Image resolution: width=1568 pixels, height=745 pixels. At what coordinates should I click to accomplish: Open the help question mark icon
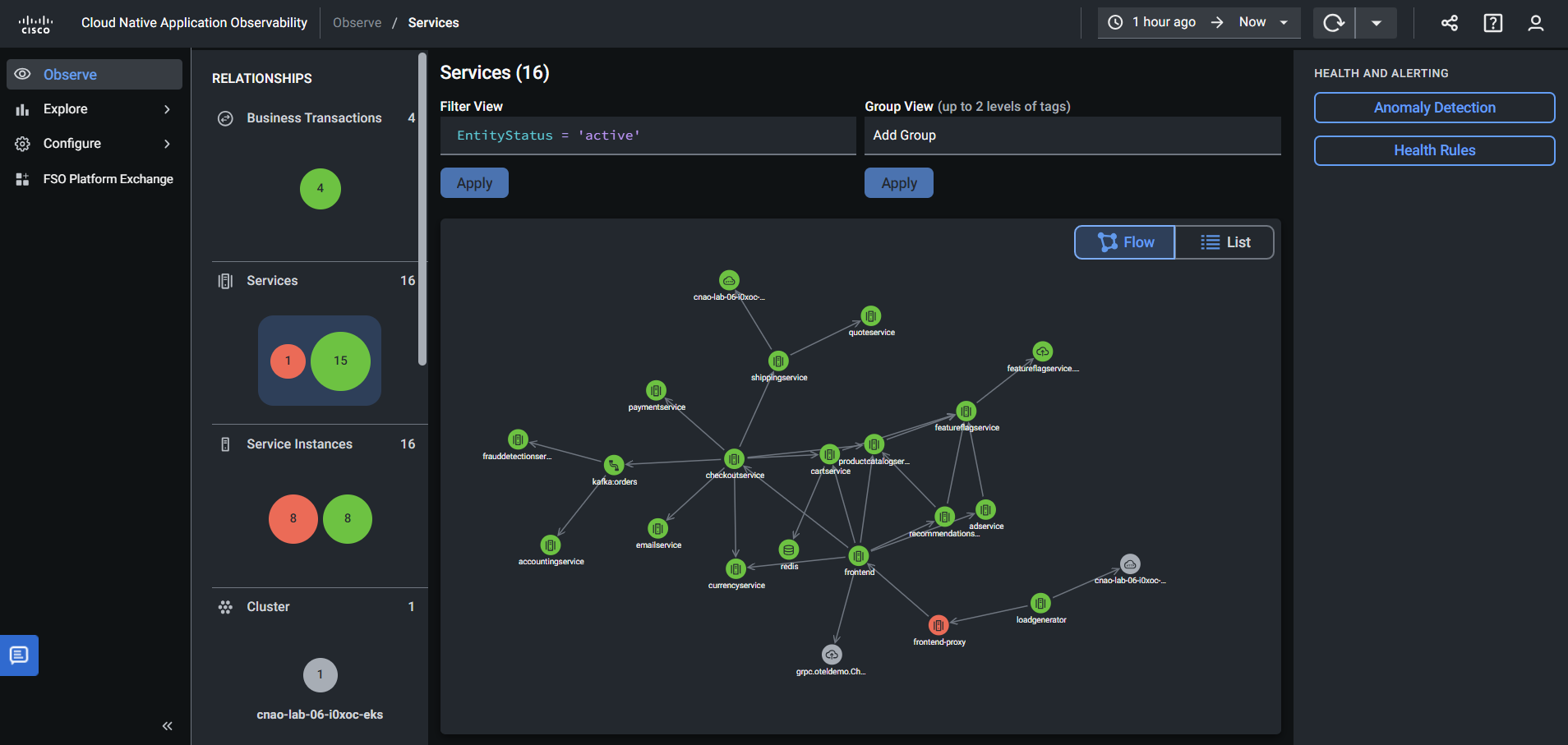coord(1492,23)
